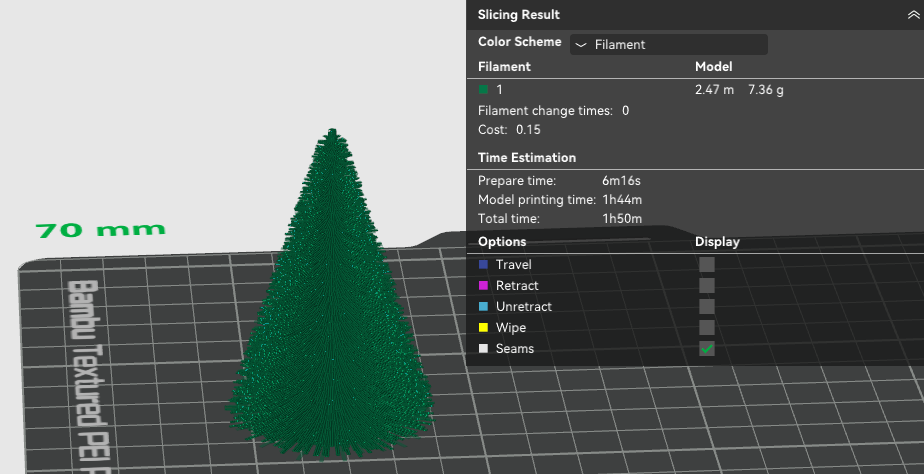Screen dimensions: 924x474
Task: Enable Travel display checkbox
Action: [x=707, y=265]
